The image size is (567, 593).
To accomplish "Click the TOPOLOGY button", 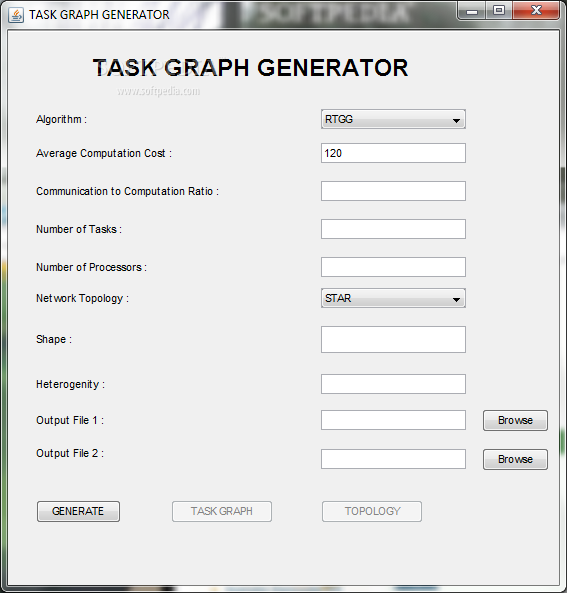I will pyautogui.click(x=372, y=511).
